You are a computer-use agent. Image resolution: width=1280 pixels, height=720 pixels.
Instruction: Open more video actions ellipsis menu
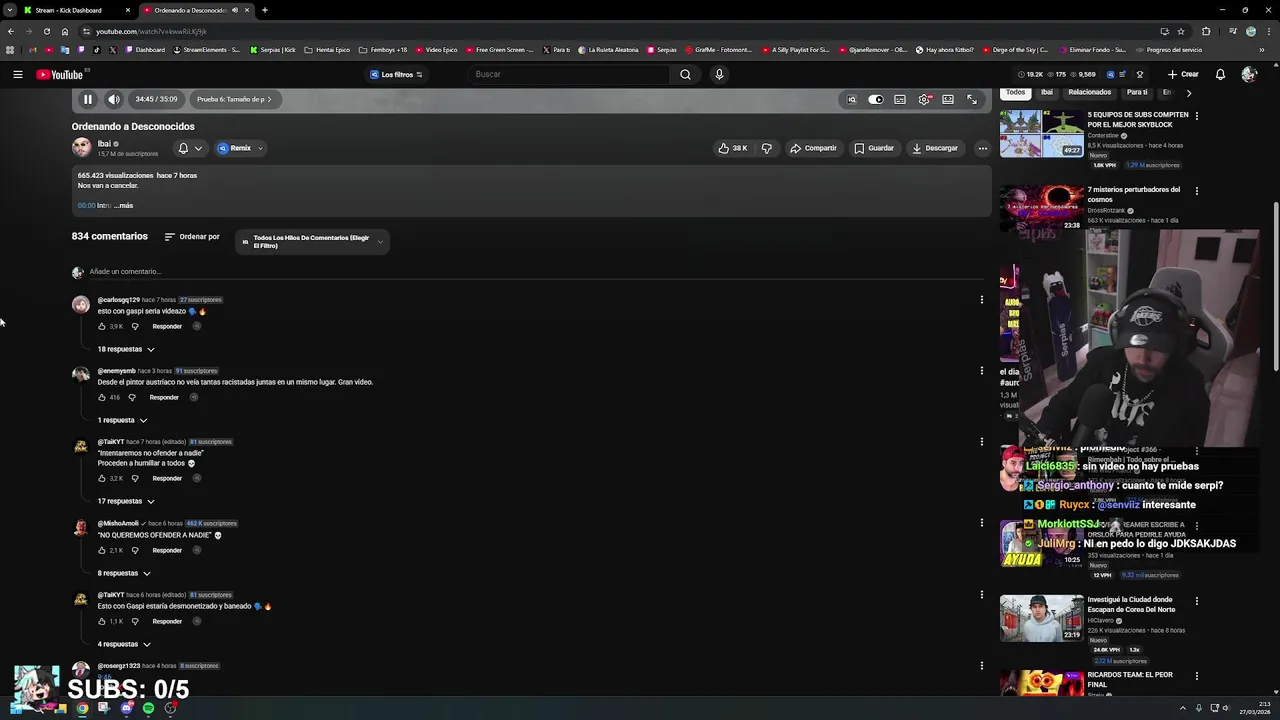coord(982,148)
